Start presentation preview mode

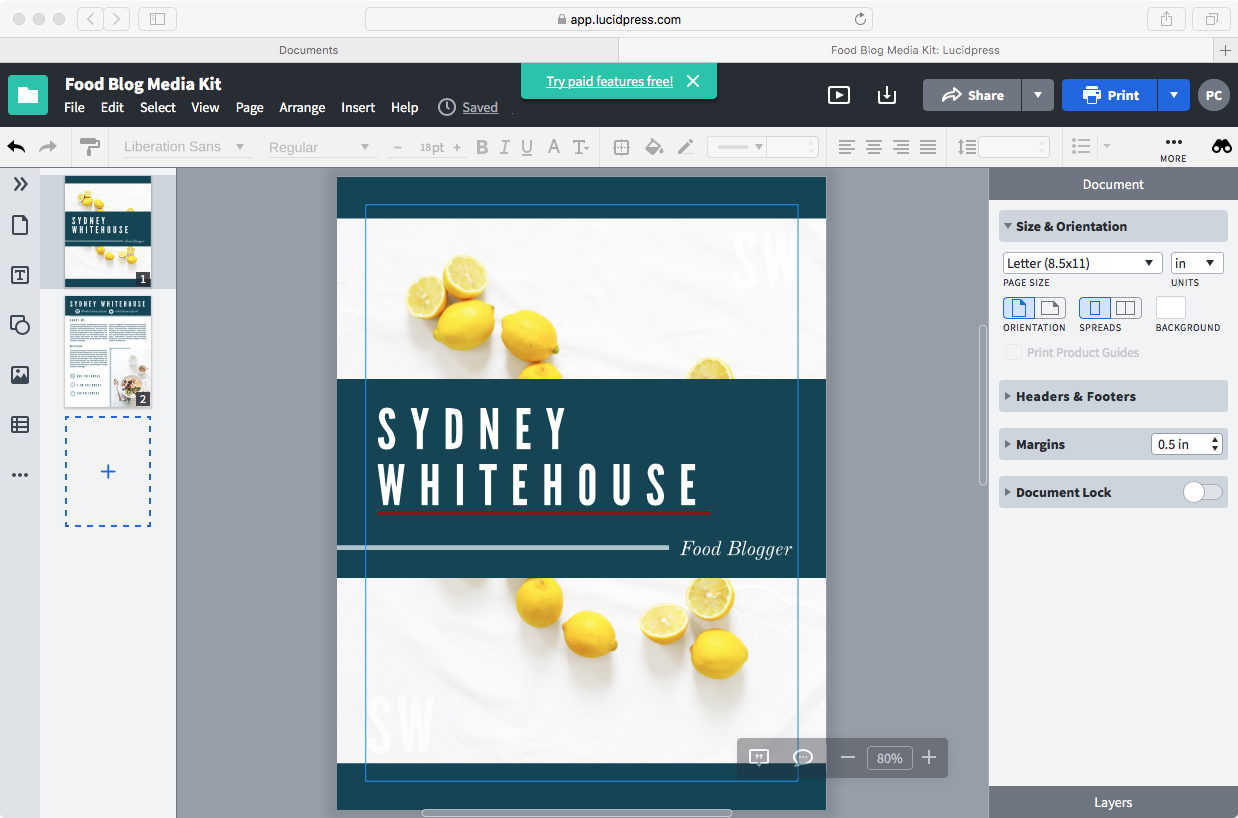[x=839, y=95]
